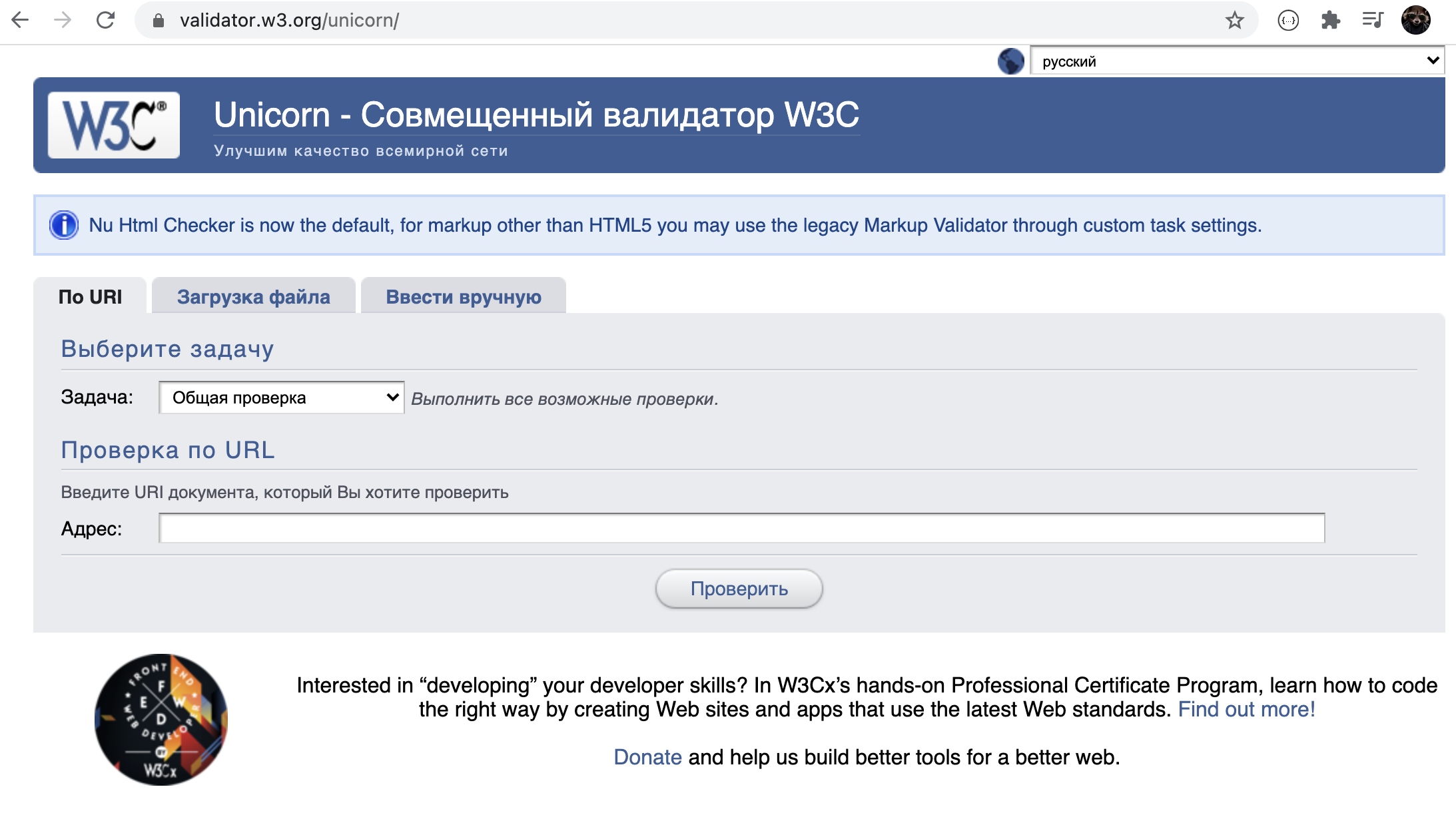This screenshot has height=819, width=1456.
Task: Click the lock icon in the address bar
Action: pyautogui.click(x=159, y=21)
